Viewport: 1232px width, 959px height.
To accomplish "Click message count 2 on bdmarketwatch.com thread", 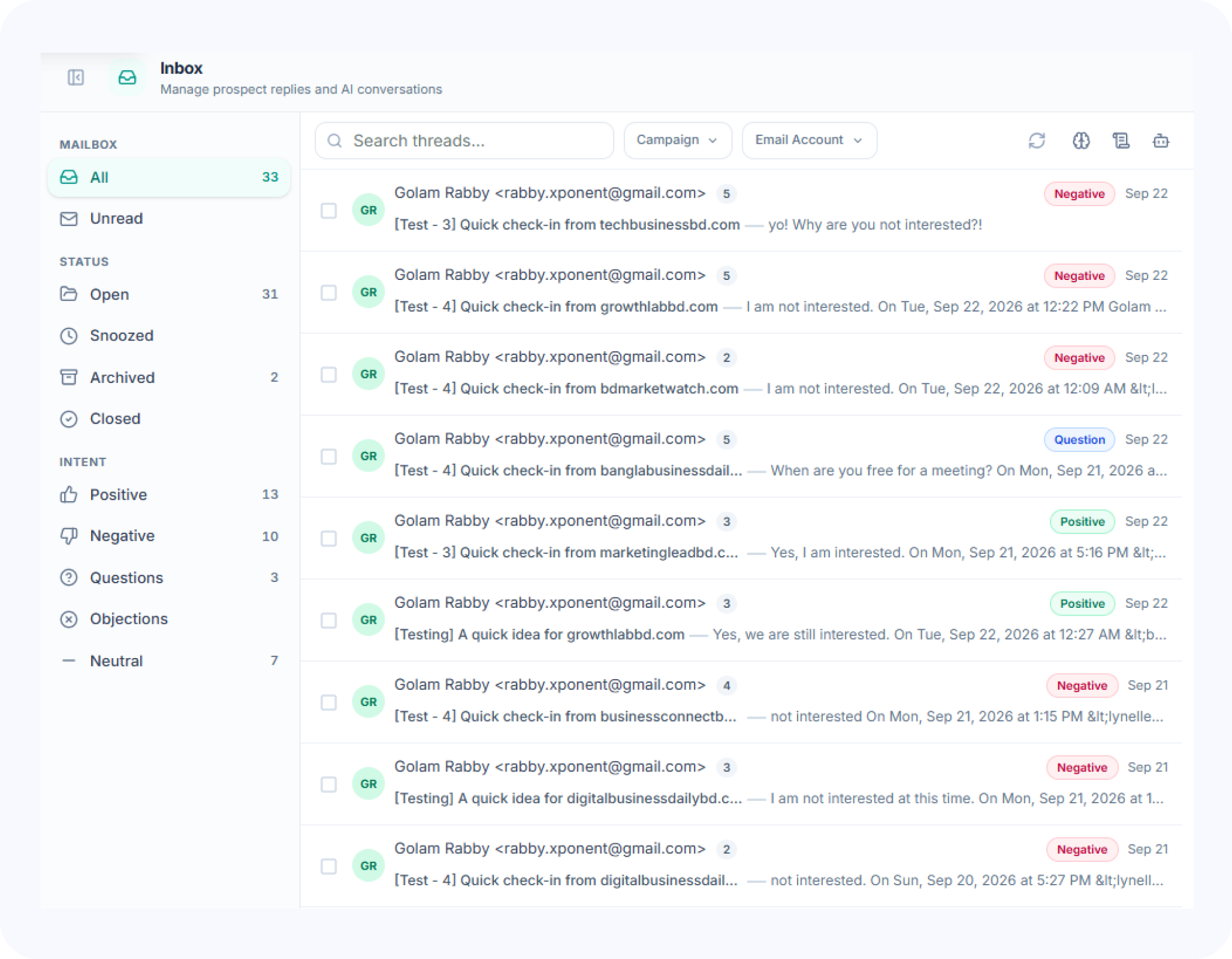I will [726, 358].
